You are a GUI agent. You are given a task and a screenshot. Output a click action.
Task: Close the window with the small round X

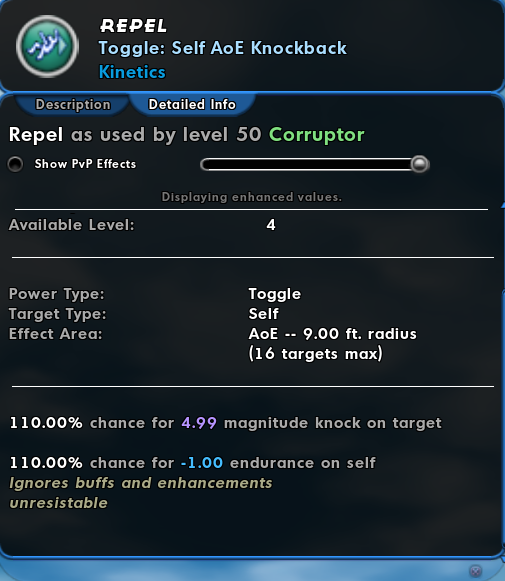(x=475, y=571)
